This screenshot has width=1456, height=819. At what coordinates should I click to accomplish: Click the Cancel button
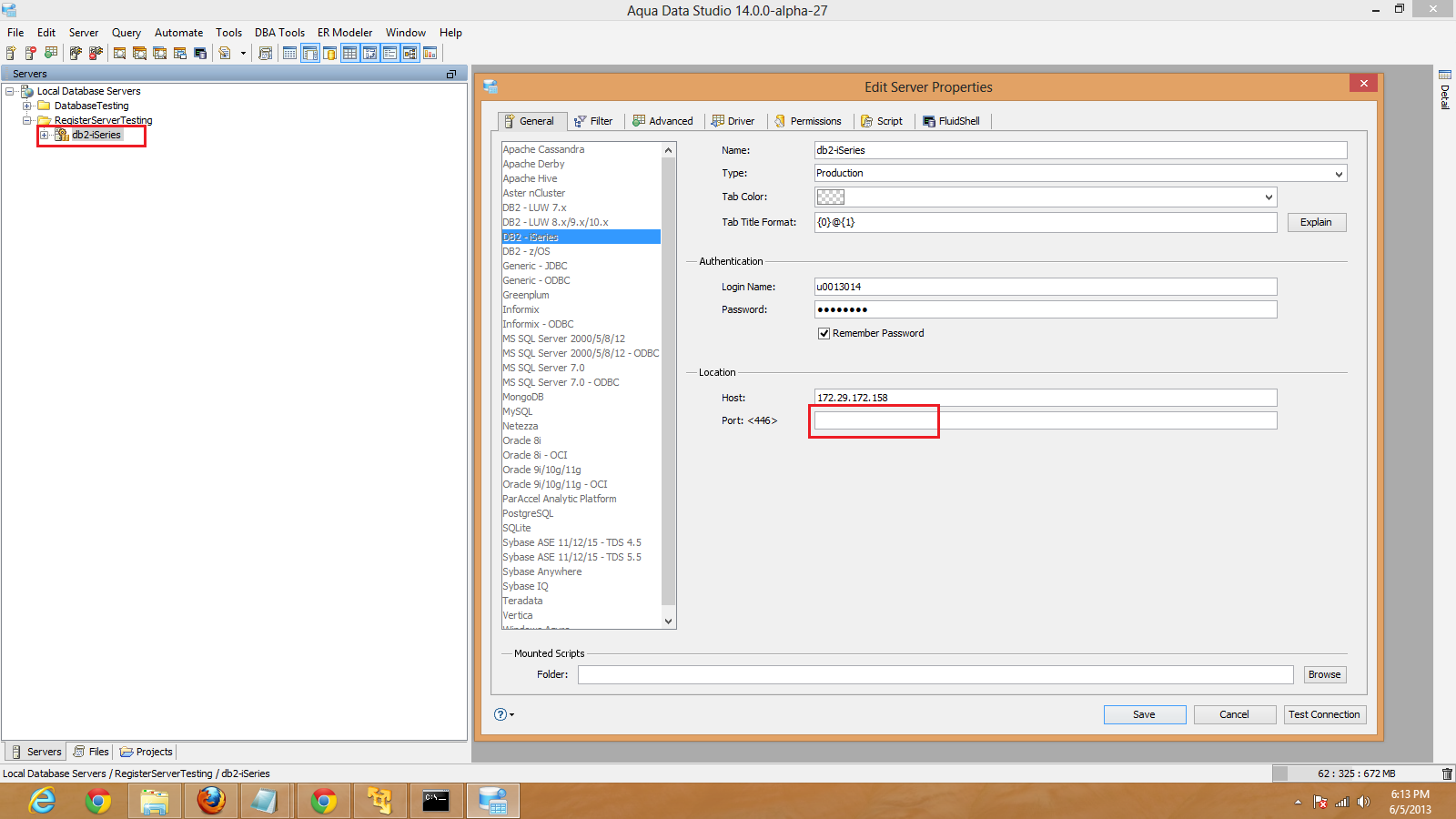tap(1234, 714)
